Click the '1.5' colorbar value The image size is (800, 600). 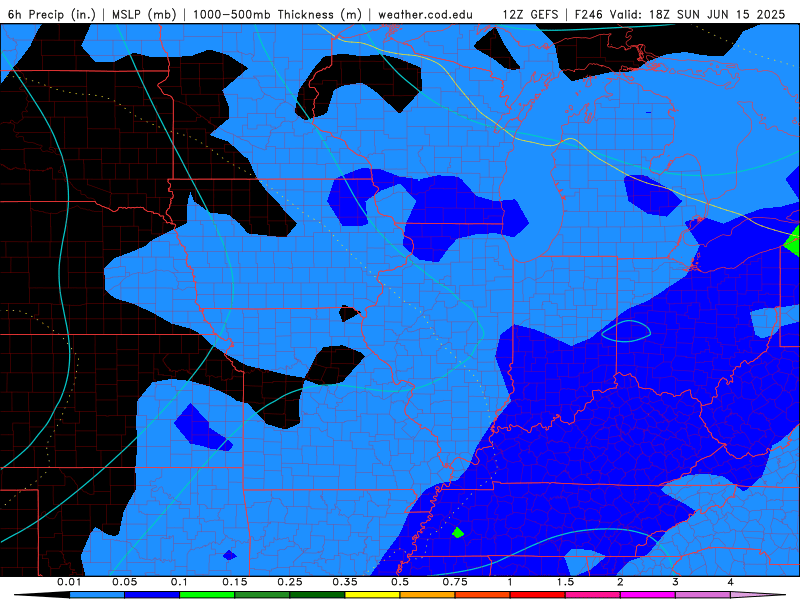point(565,582)
